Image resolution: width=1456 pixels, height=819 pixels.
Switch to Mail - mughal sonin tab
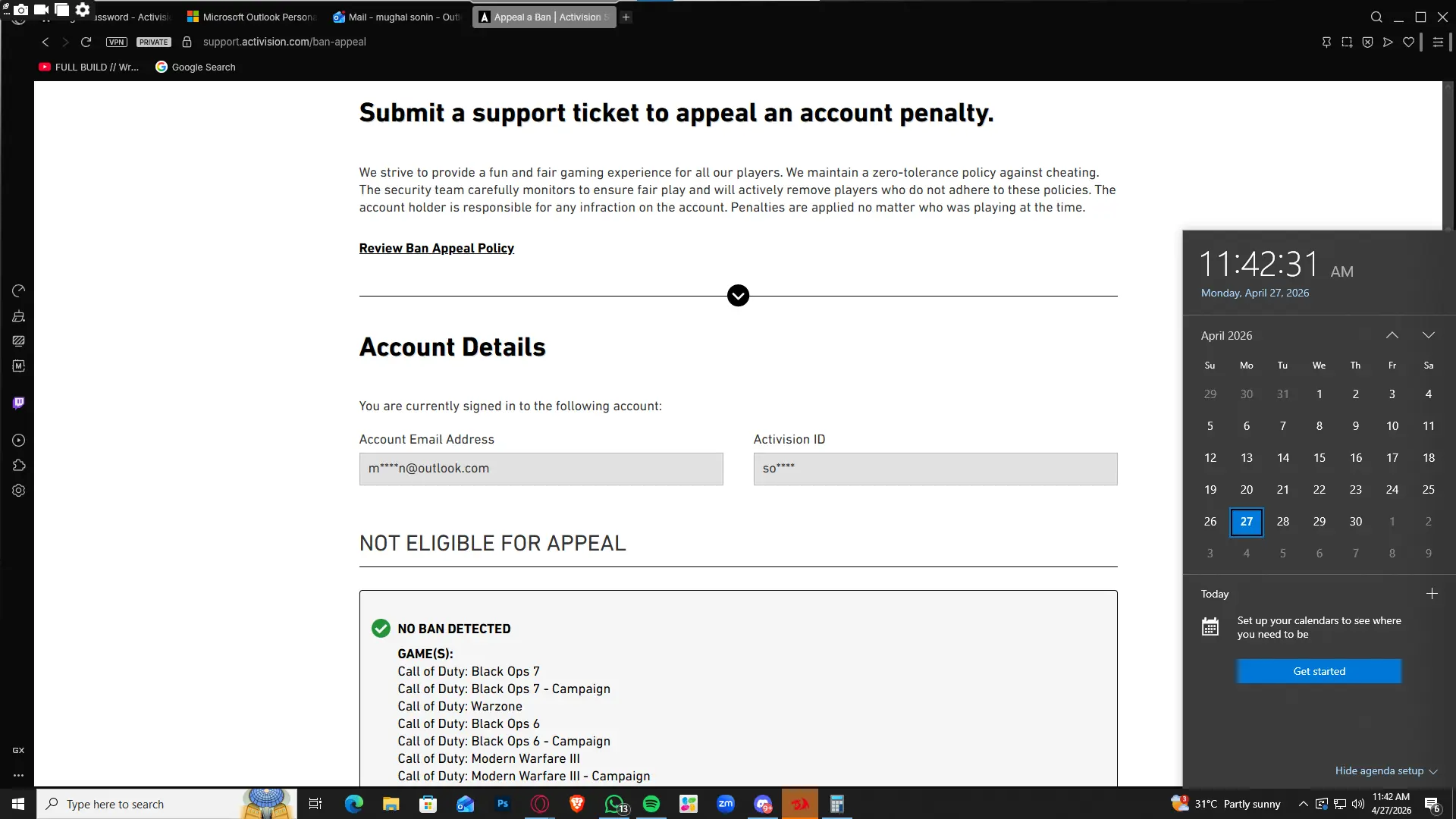click(x=397, y=17)
